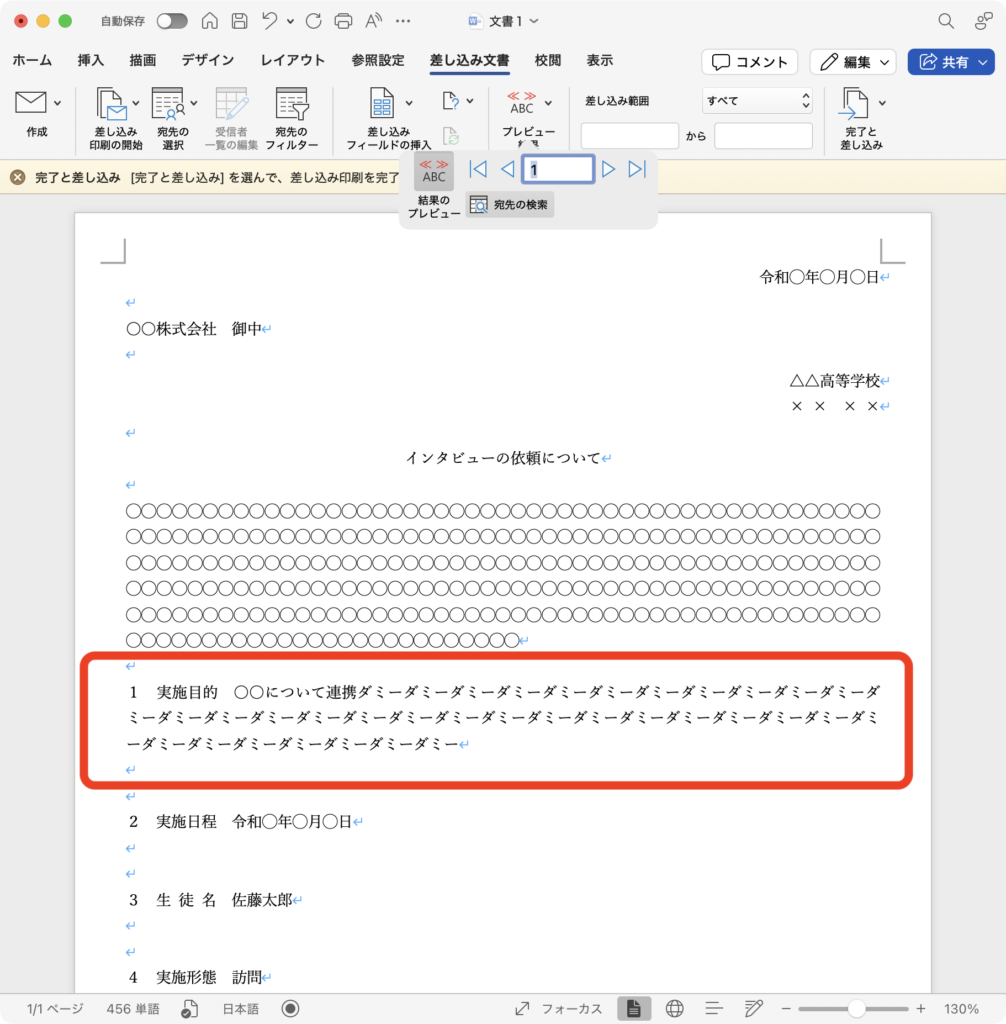Image resolution: width=1006 pixels, height=1024 pixels.
Task: Open the すべて merge range dropdown
Action: (x=758, y=101)
